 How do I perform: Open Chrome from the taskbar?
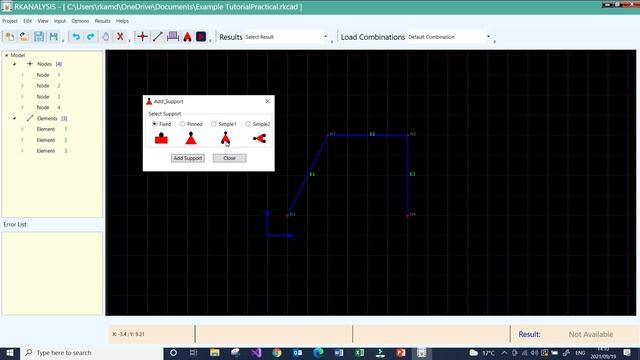[x=277, y=353]
